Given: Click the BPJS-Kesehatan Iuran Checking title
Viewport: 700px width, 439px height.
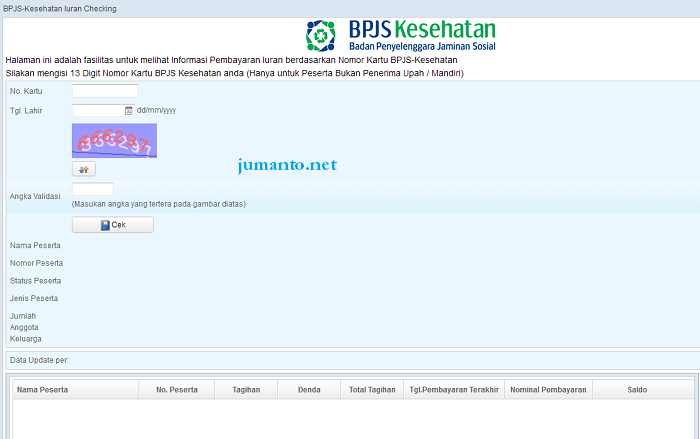Looking at the screenshot, I should pyautogui.click(x=60, y=8).
